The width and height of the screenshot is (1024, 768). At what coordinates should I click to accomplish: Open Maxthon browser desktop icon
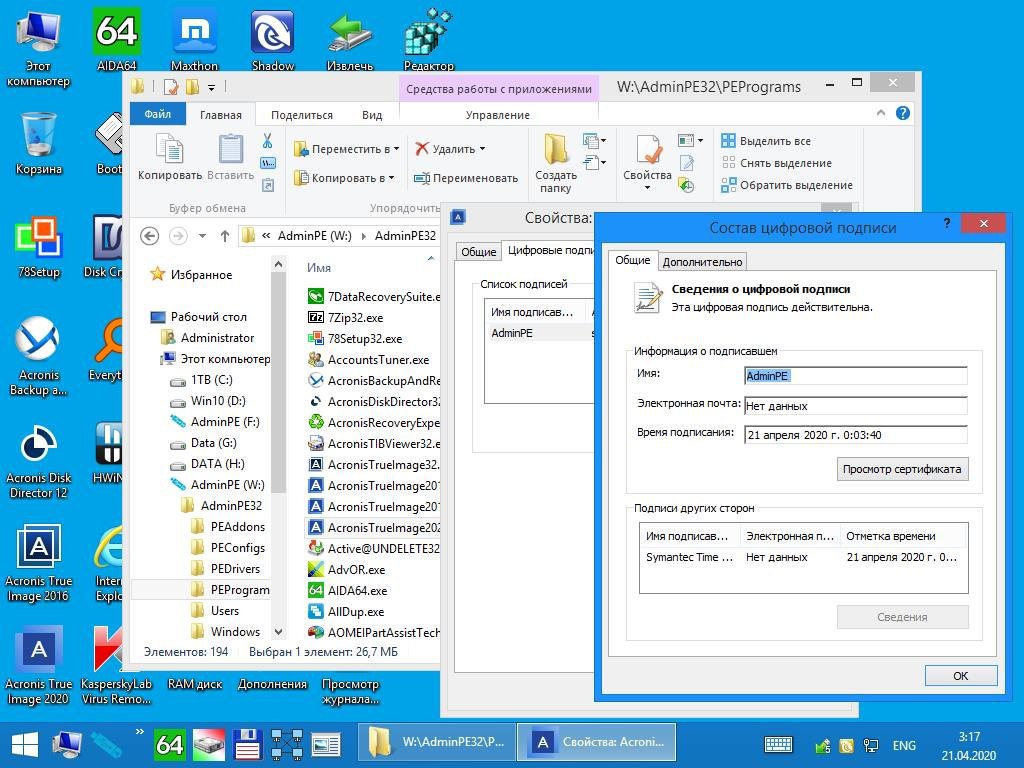click(194, 39)
